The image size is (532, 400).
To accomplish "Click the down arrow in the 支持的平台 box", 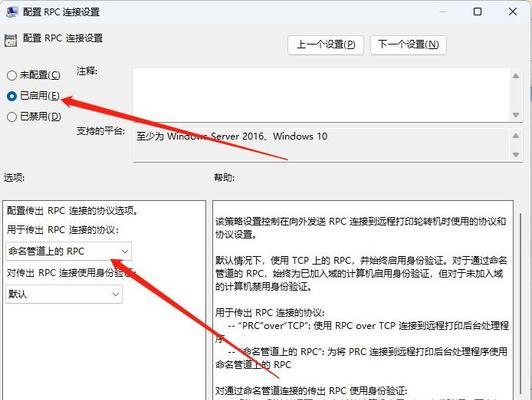I will coord(516,155).
